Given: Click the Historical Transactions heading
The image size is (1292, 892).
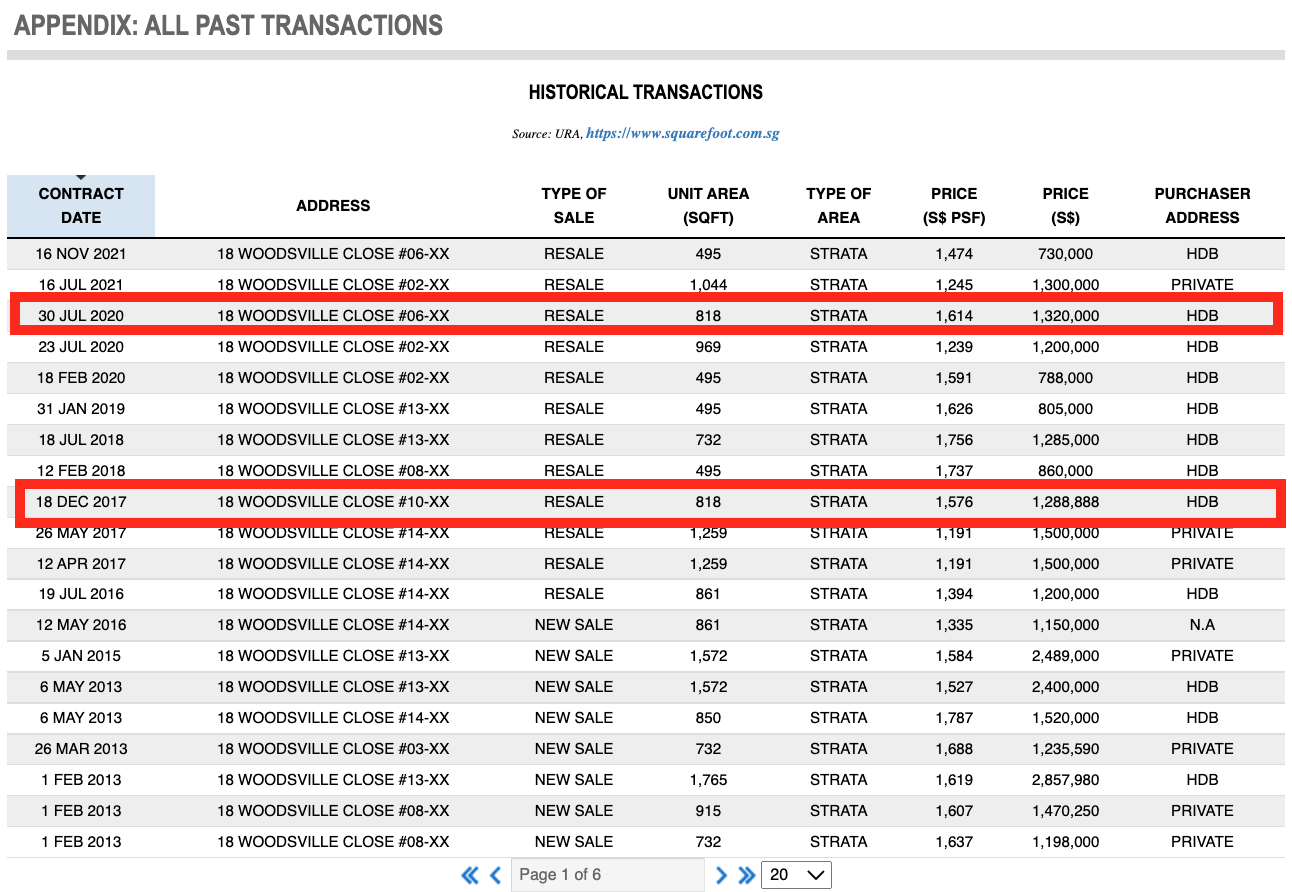Looking at the screenshot, I should point(646,92).
